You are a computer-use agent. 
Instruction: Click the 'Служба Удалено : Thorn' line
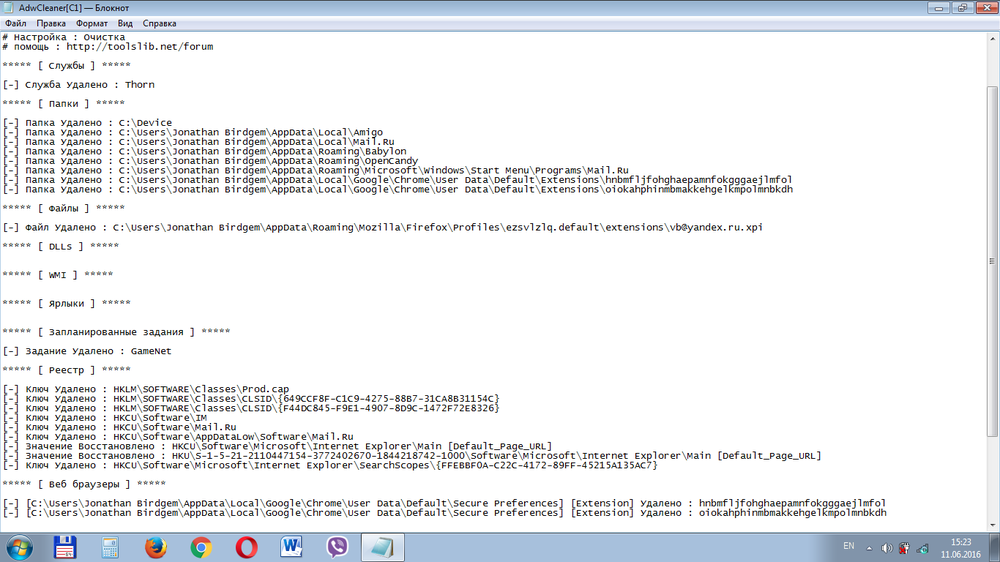(78, 85)
